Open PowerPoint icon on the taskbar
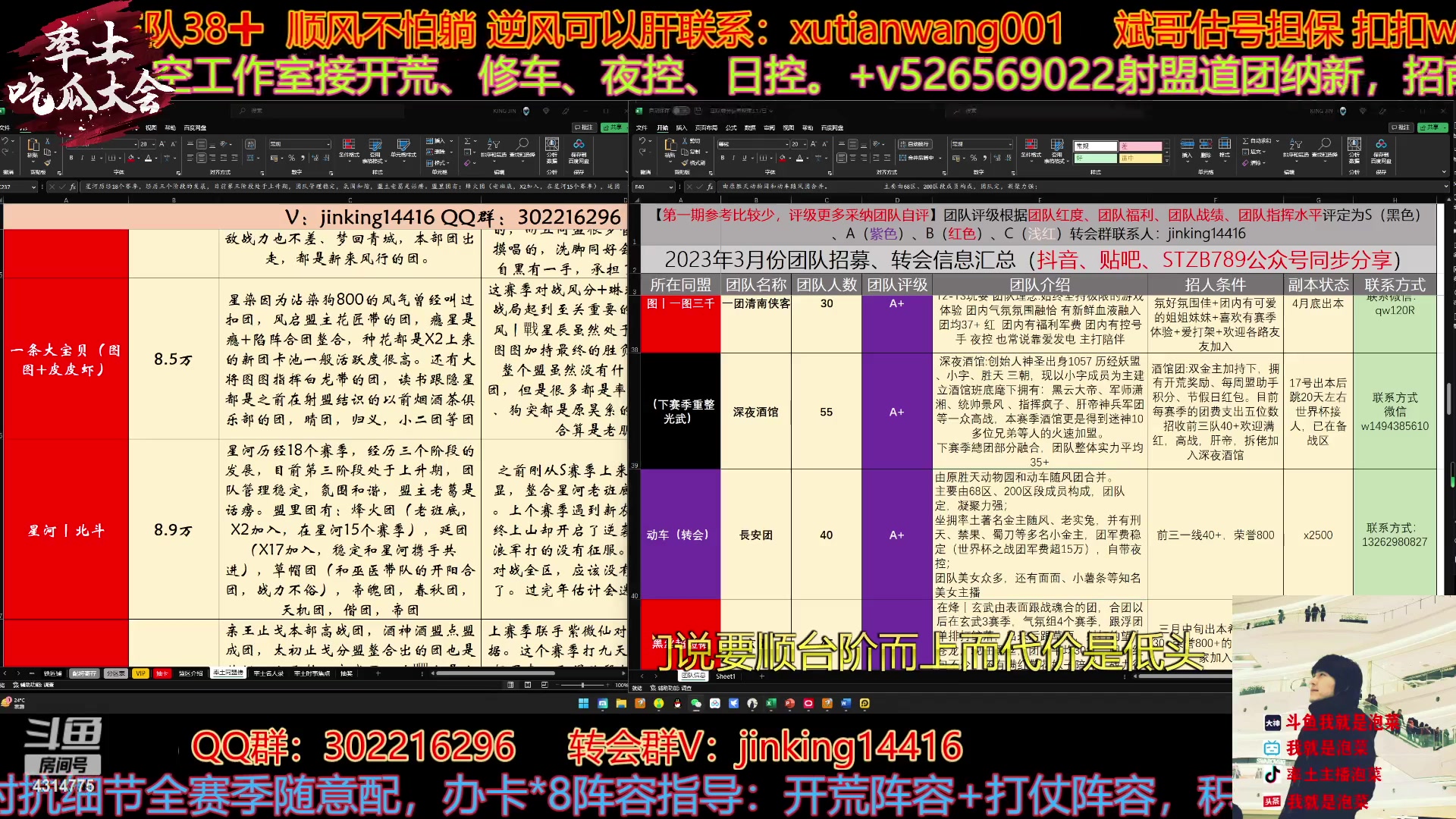The width and height of the screenshot is (1456, 819). (x=789, y=703)
